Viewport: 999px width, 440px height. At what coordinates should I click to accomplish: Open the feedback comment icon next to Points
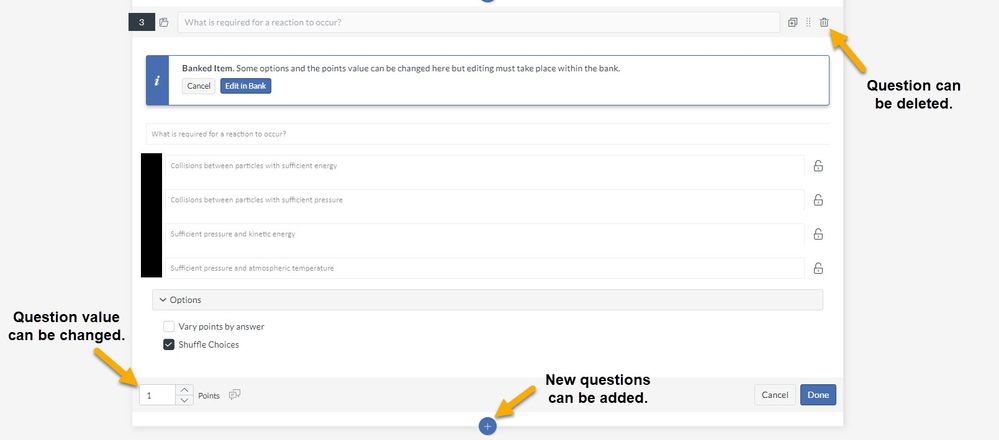point(235,395)
